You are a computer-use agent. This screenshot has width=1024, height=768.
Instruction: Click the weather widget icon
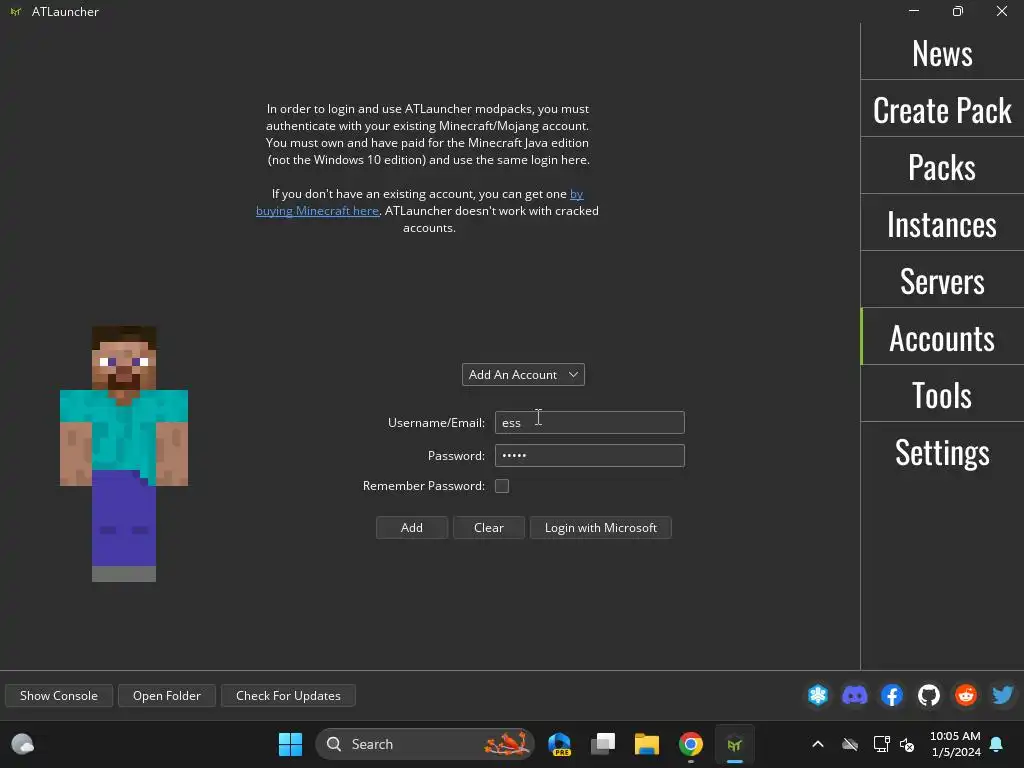[x=23, y=744]
